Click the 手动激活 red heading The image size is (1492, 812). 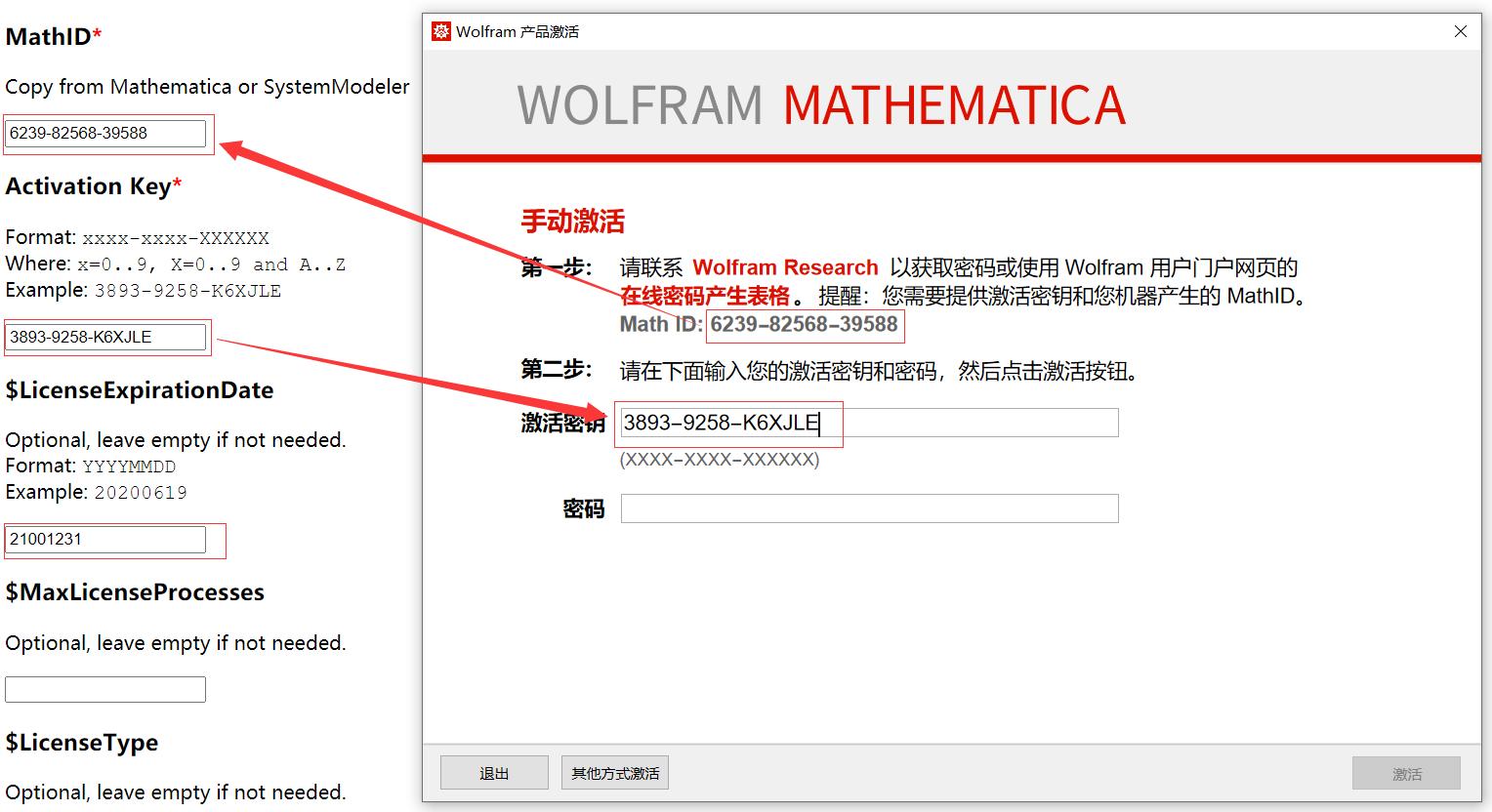tap(572, 221)
